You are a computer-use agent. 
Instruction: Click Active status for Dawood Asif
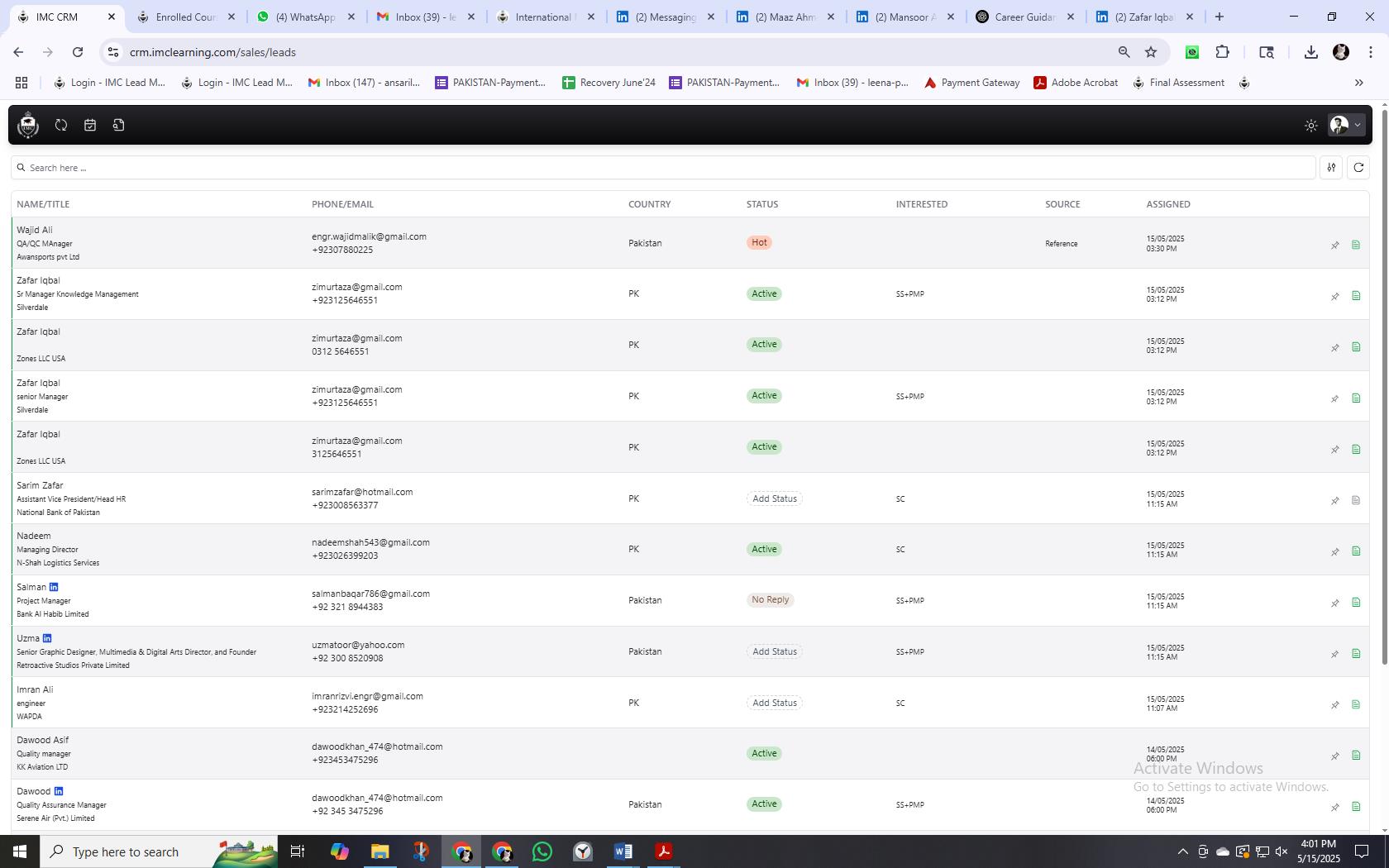point(764,753)
